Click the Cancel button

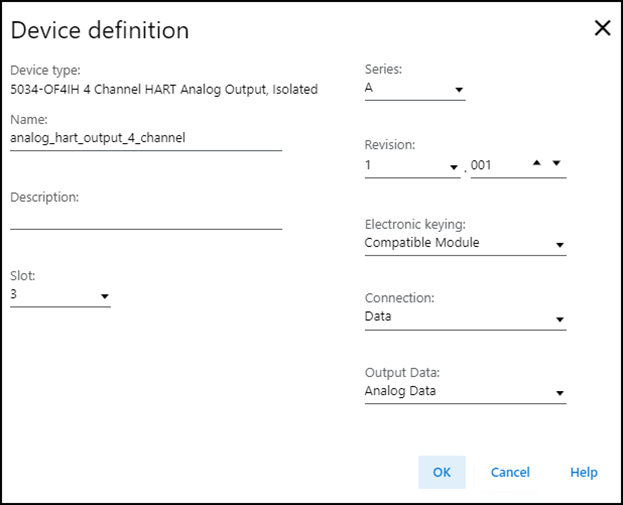click(510, 472)
